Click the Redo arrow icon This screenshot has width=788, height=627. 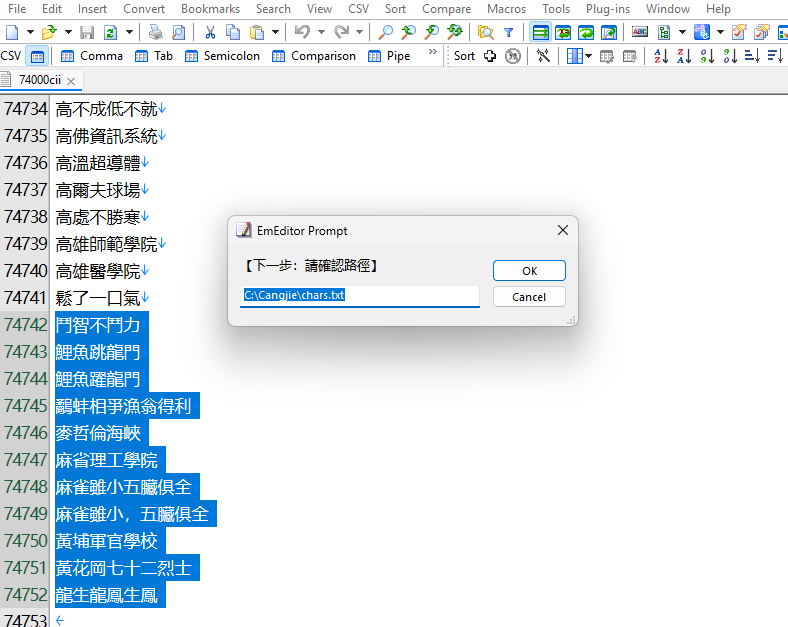click(342, 33)
